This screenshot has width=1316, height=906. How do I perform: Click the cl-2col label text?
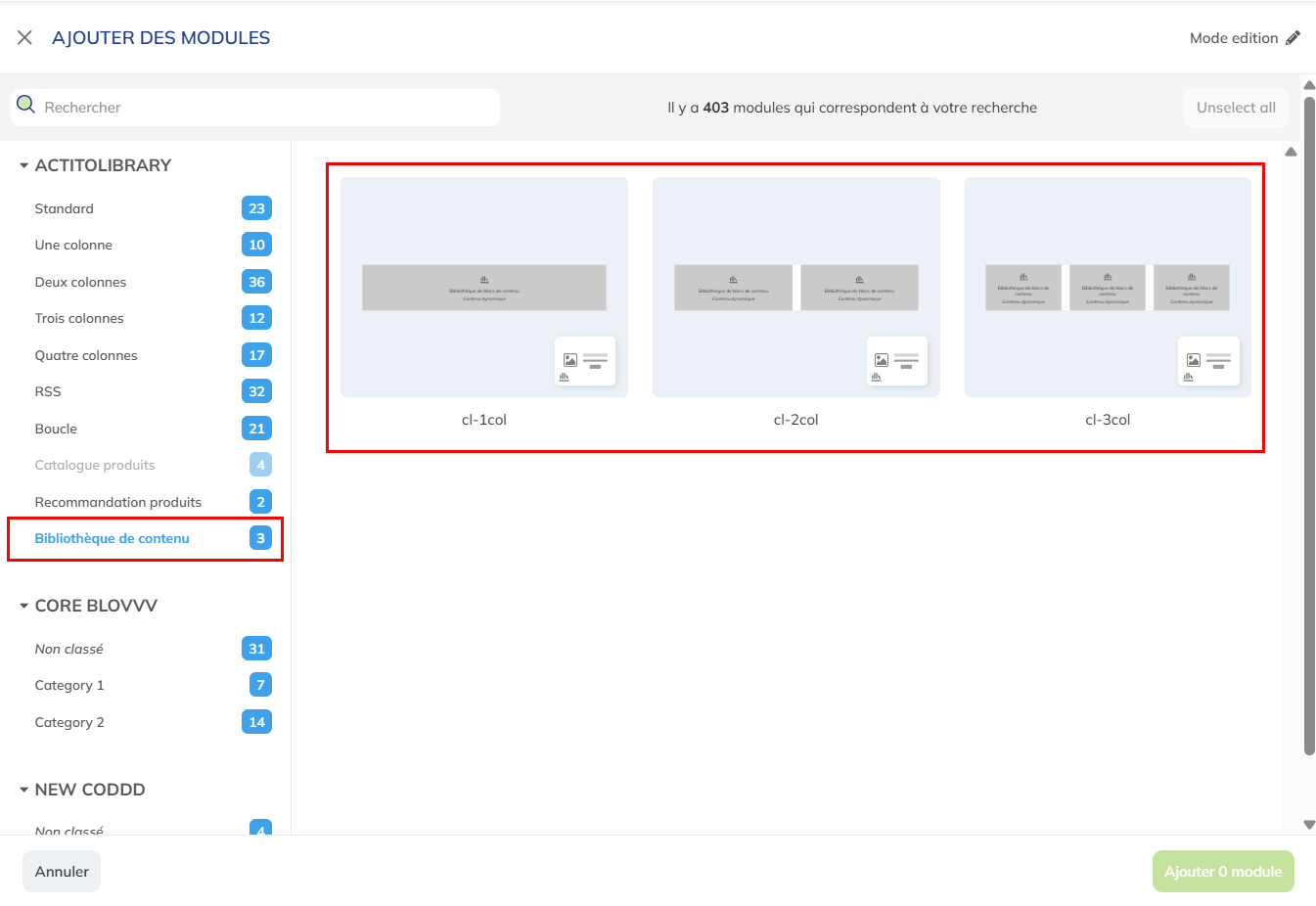pyautogui.click(x=796, y=420)
